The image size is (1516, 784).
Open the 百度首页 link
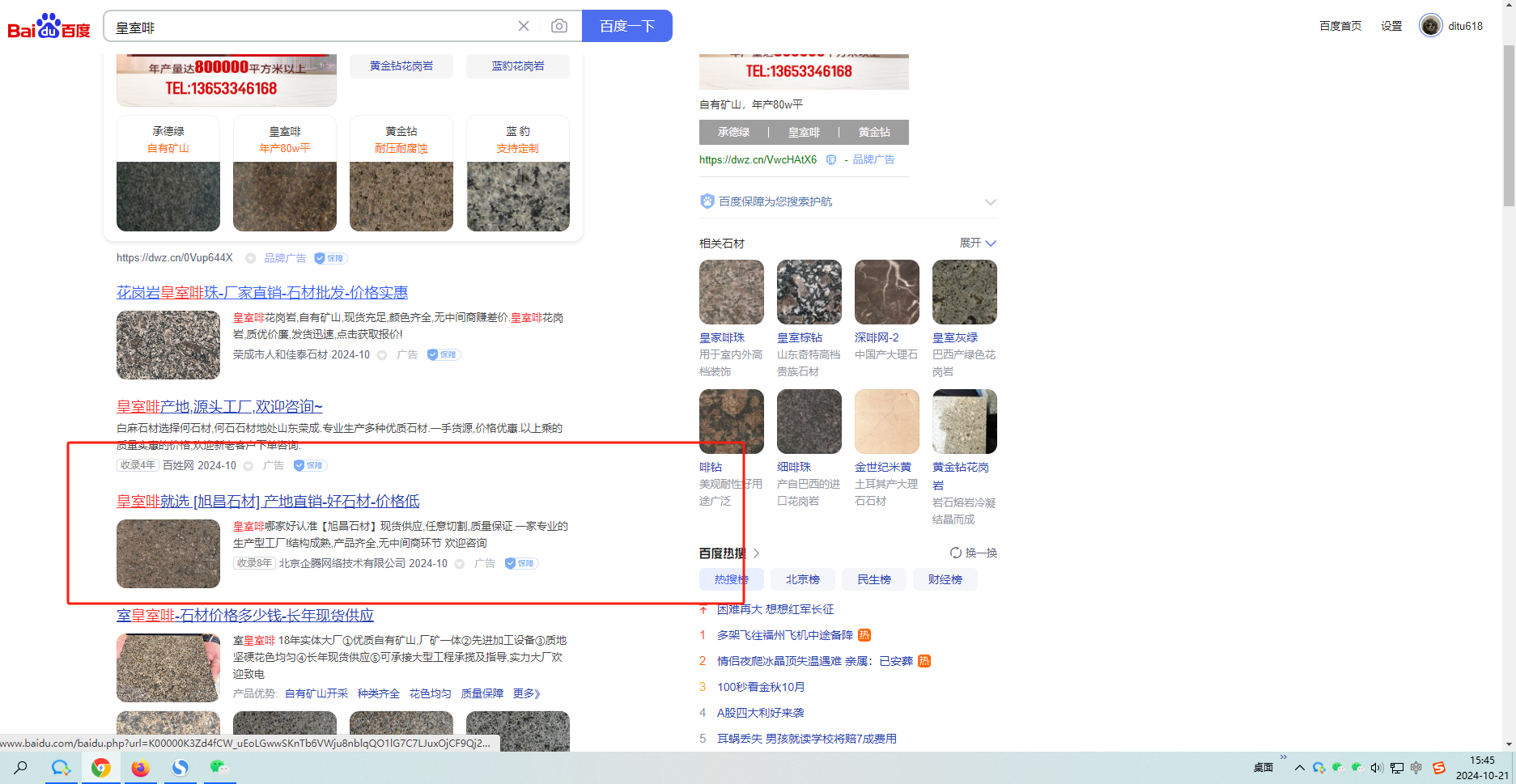[x=1340, y=26]
